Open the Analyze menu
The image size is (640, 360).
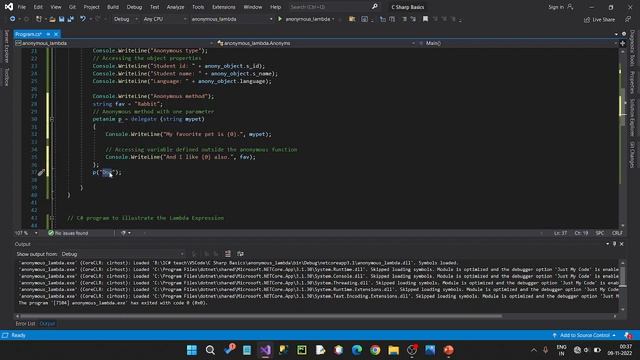click(176, 7)
